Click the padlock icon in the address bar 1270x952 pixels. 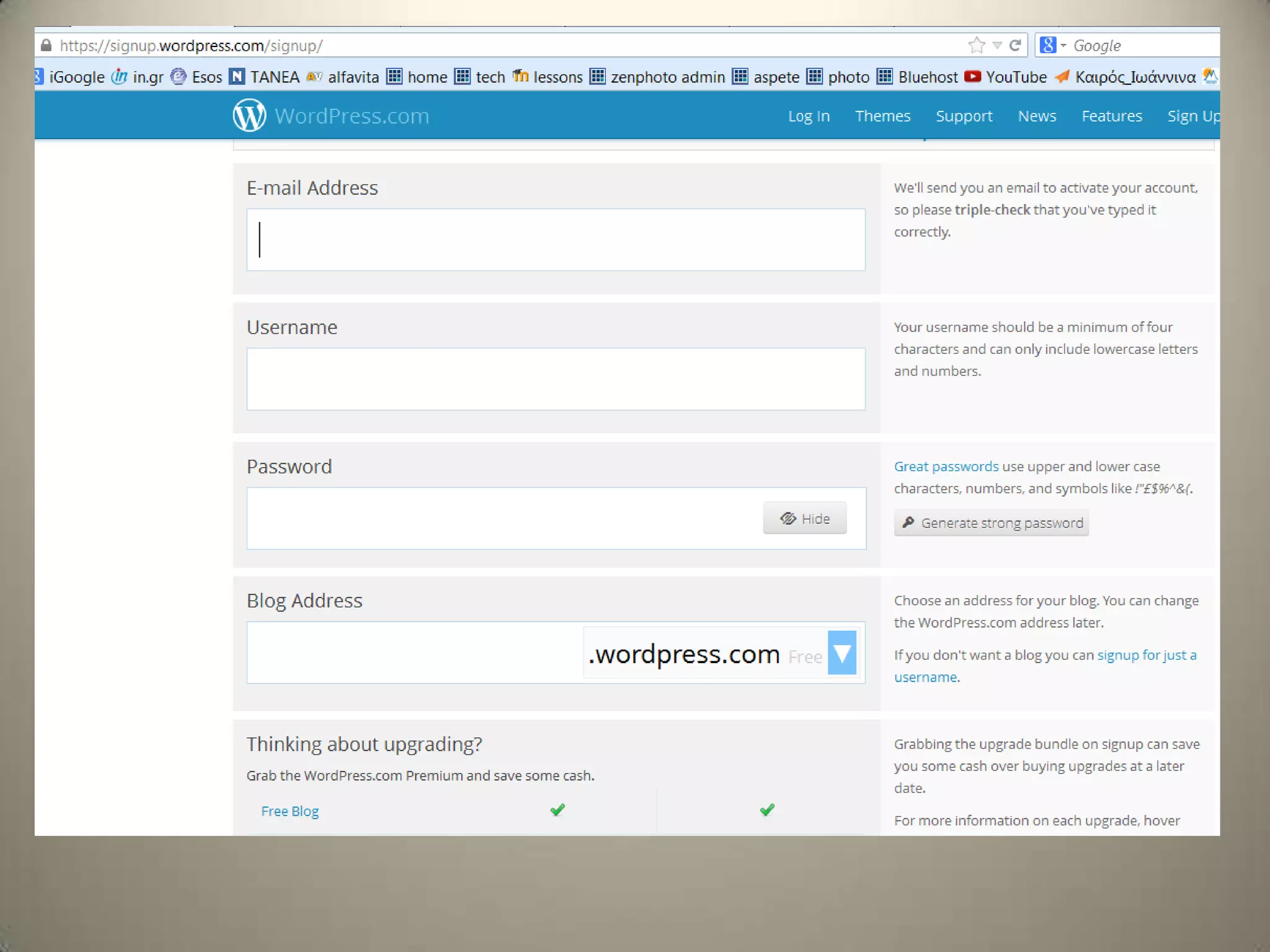tap(46, 45)
